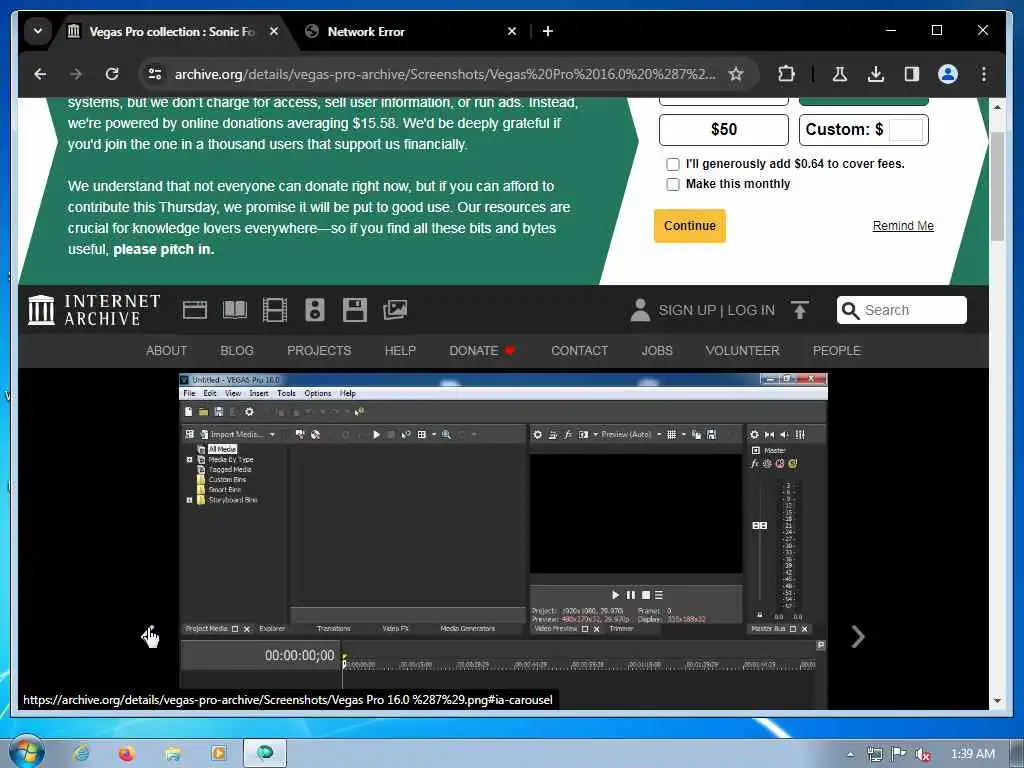Open the Windows Start button

[x=26, y=753]
